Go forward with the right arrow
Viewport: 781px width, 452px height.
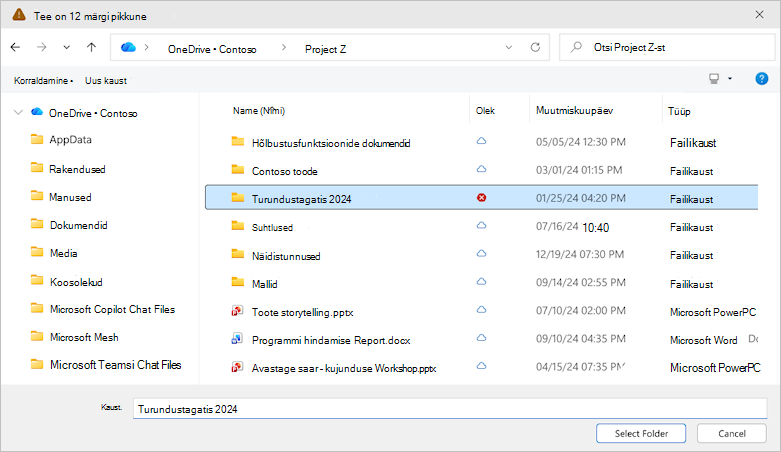click(x=42, y=47)
